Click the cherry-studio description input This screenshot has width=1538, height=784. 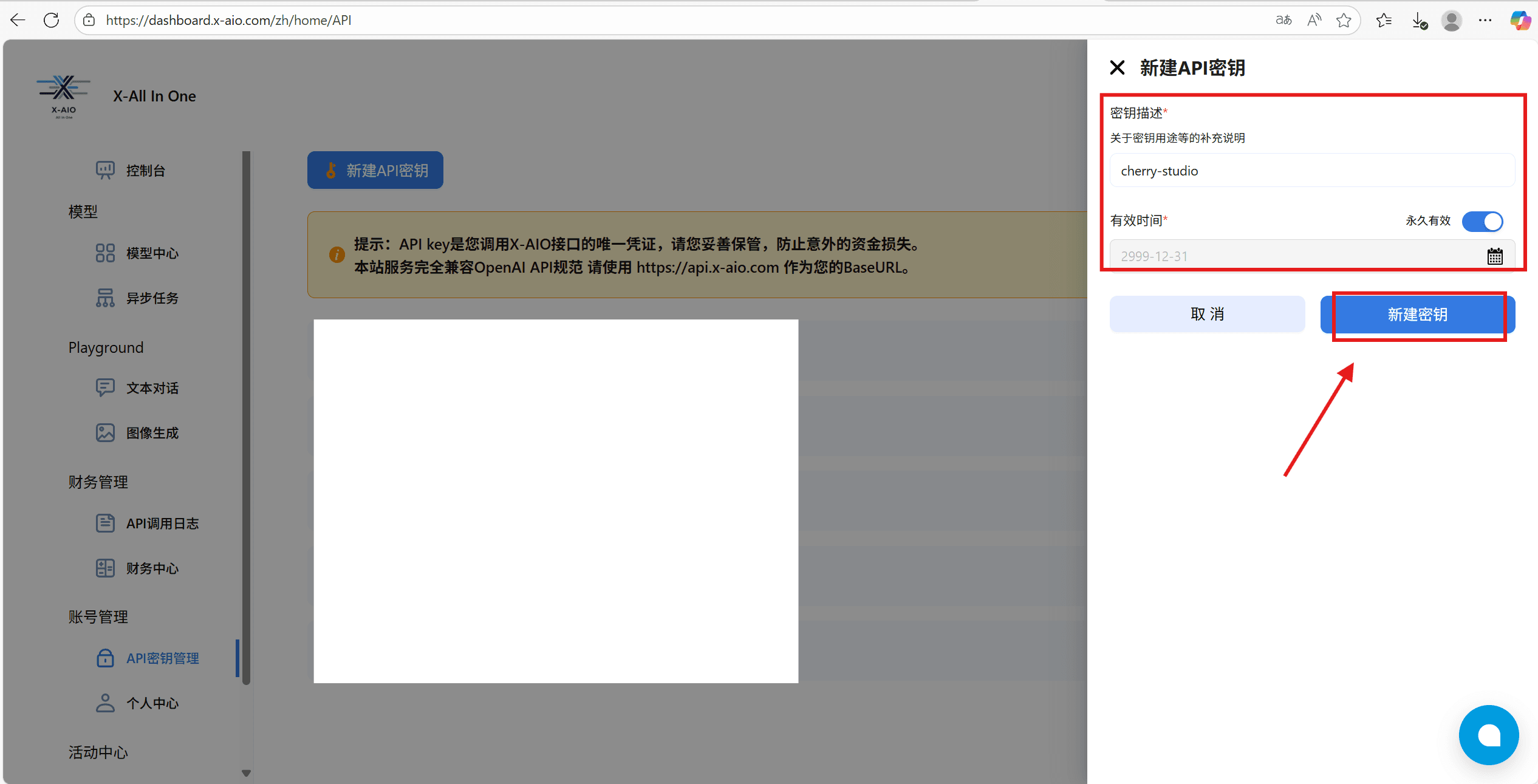[1312, 171]
